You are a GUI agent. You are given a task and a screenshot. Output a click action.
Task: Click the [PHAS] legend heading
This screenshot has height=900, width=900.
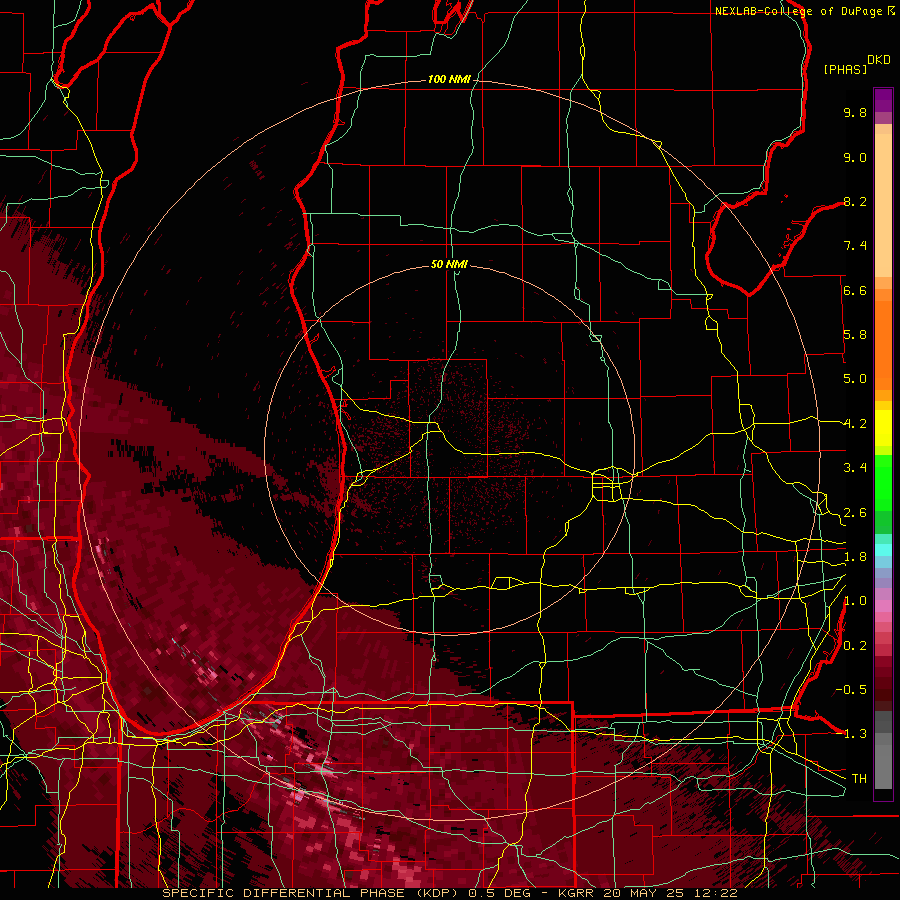pyautogui.click(x=845, y=69)
